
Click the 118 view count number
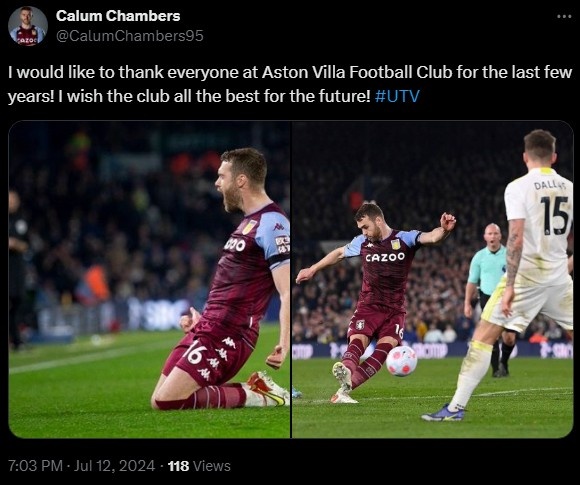(x=178, y=466)
